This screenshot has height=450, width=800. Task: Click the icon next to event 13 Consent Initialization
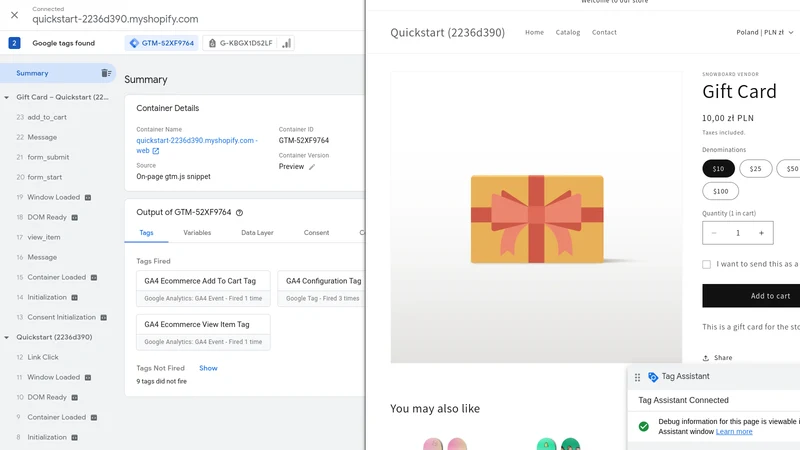coord(104,317)
